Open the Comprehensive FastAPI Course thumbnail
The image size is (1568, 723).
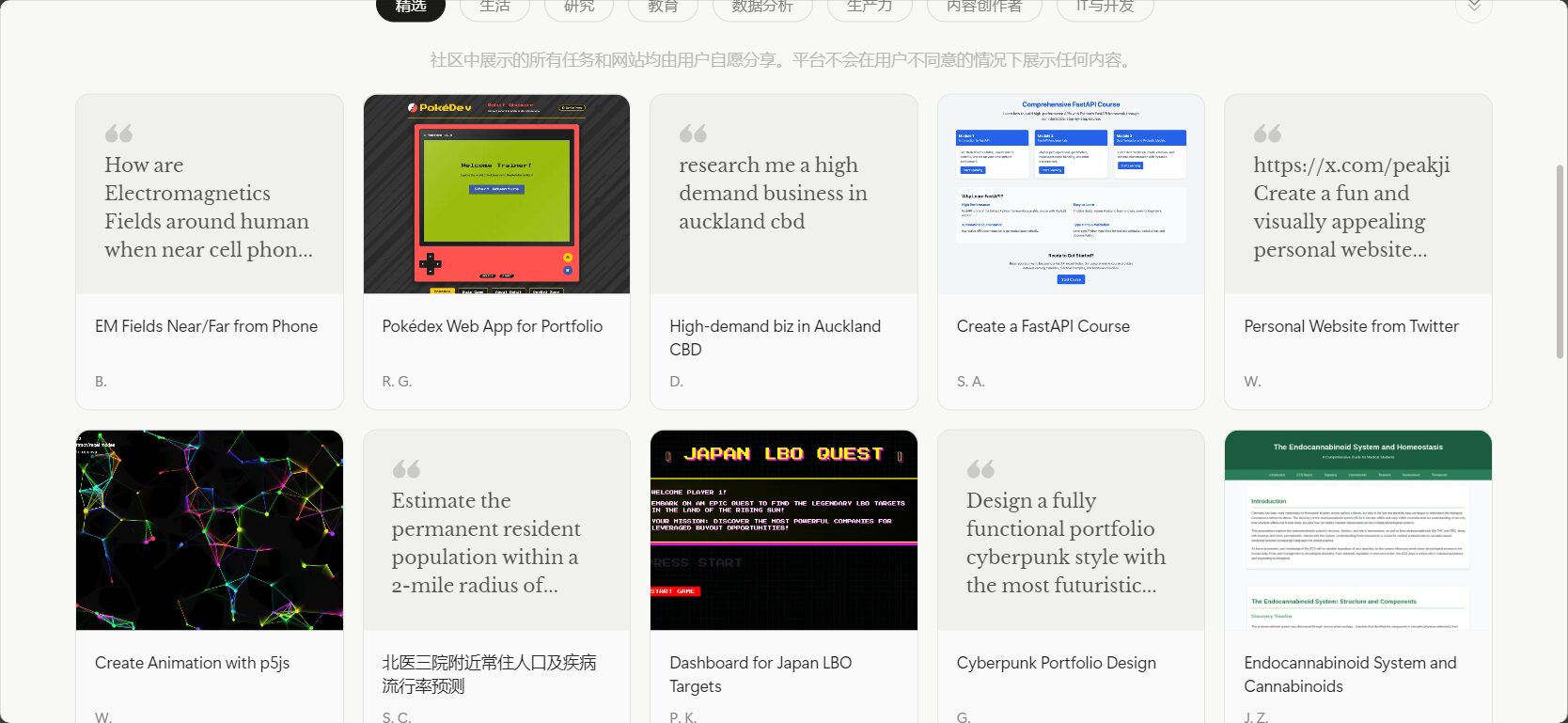pos(1071,194)
